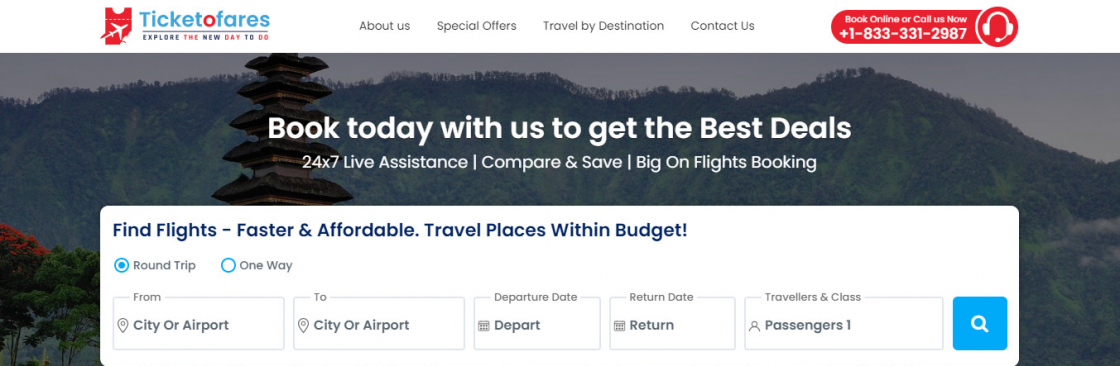
Task: Click the calendar icon beside Depart
Action: point(484,326)
